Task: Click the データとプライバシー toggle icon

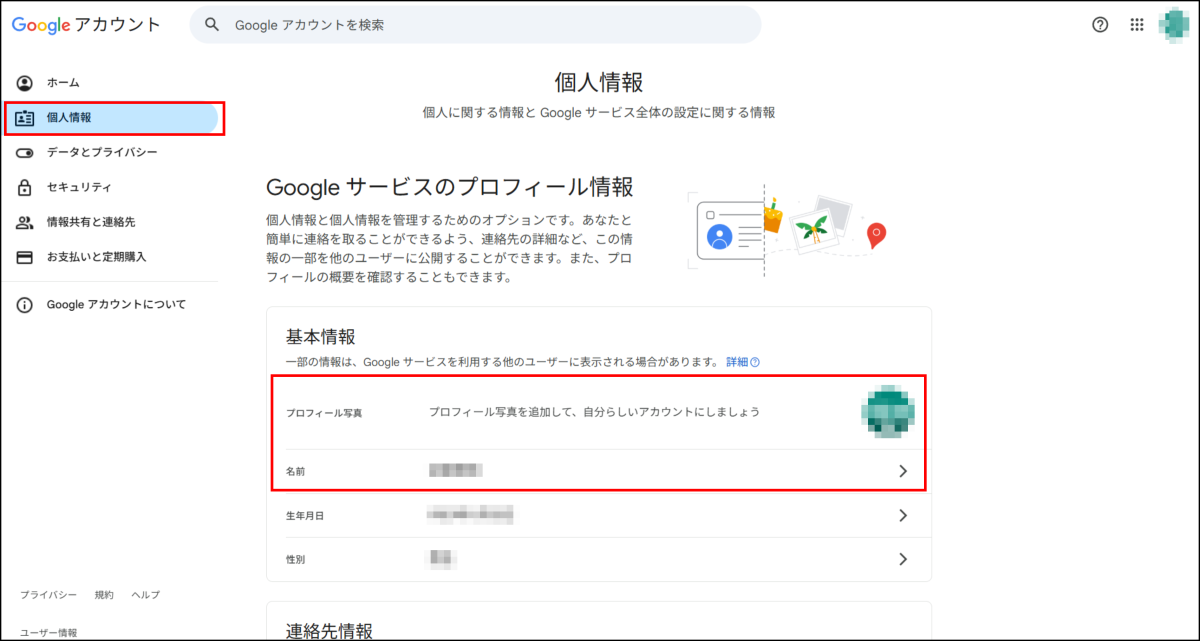Action: tap(25, 153)
